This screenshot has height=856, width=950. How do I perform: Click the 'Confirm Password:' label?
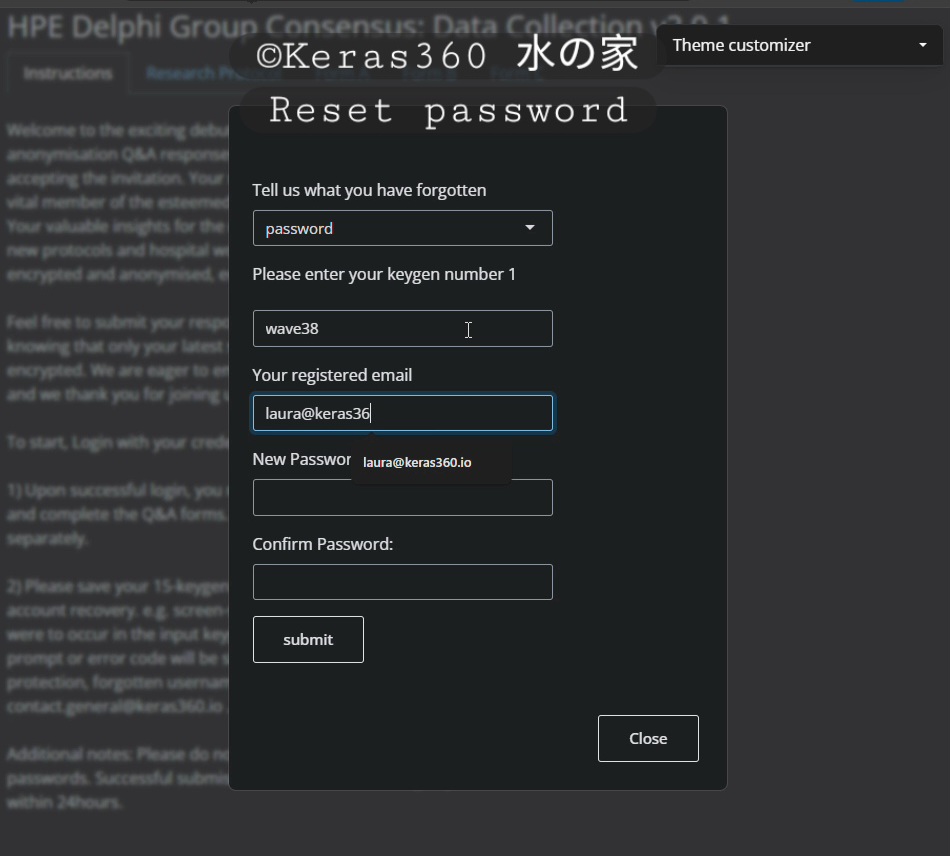point(323,544)
